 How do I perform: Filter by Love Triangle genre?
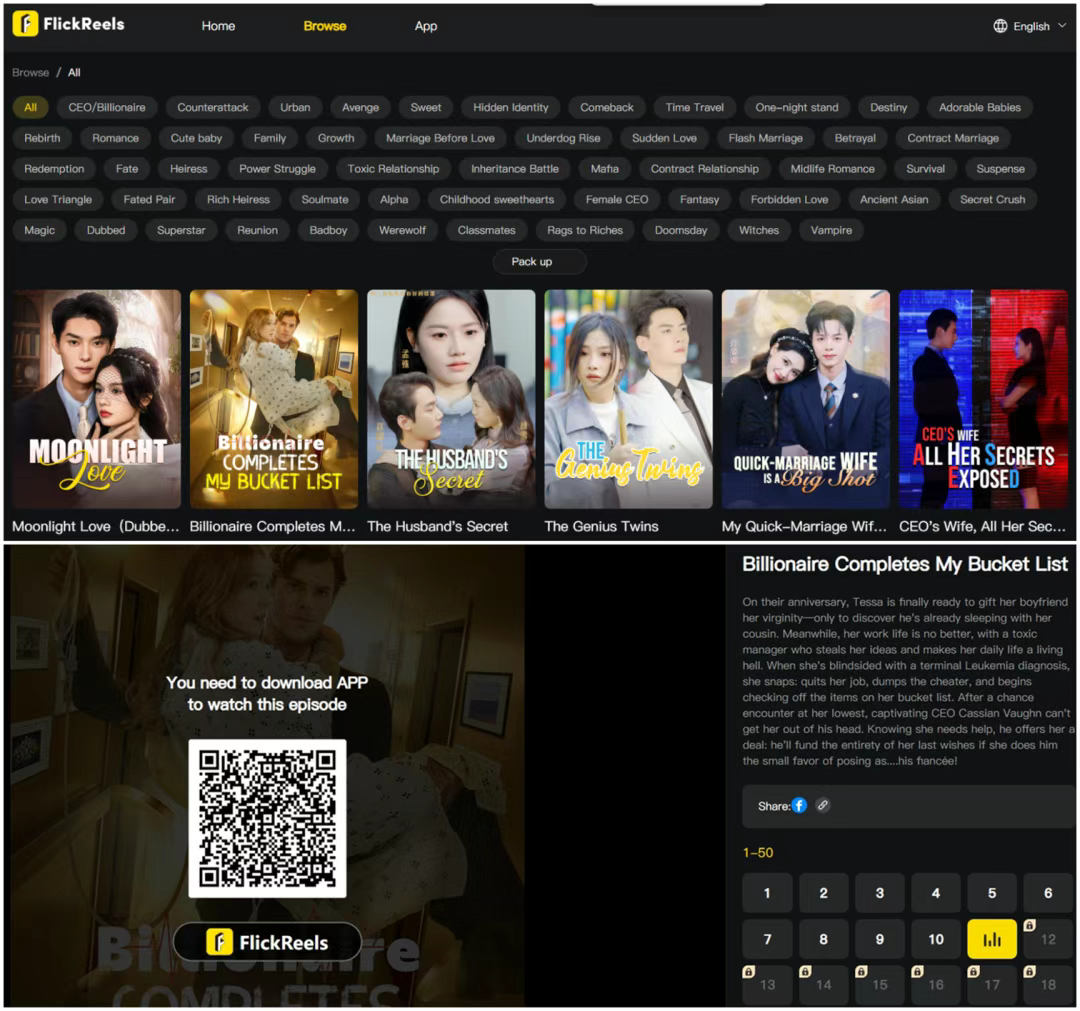pos(58,200)
